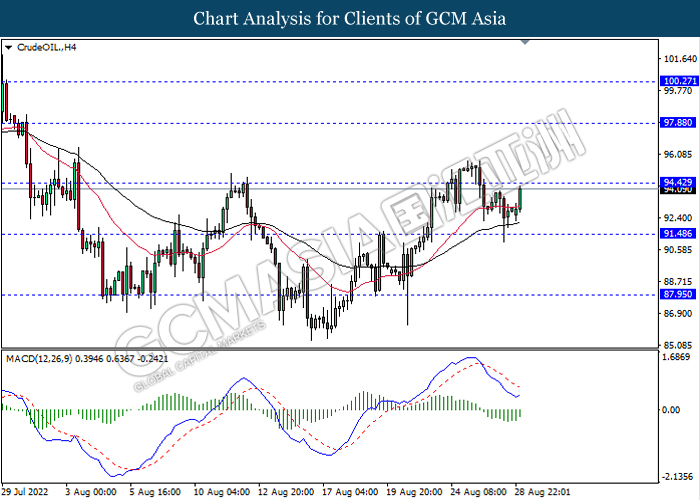Click the MACD 1.6869 scale value
Screen dimensions: 700x500
[x=678, y=357]
